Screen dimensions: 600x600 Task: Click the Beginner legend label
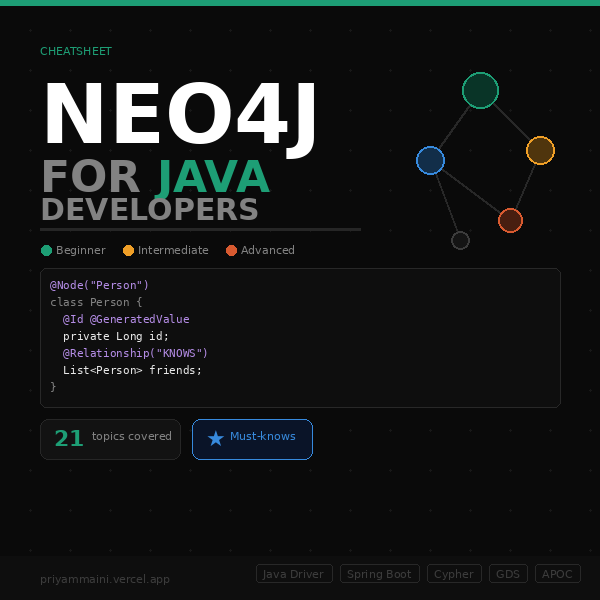click(81, 250)
